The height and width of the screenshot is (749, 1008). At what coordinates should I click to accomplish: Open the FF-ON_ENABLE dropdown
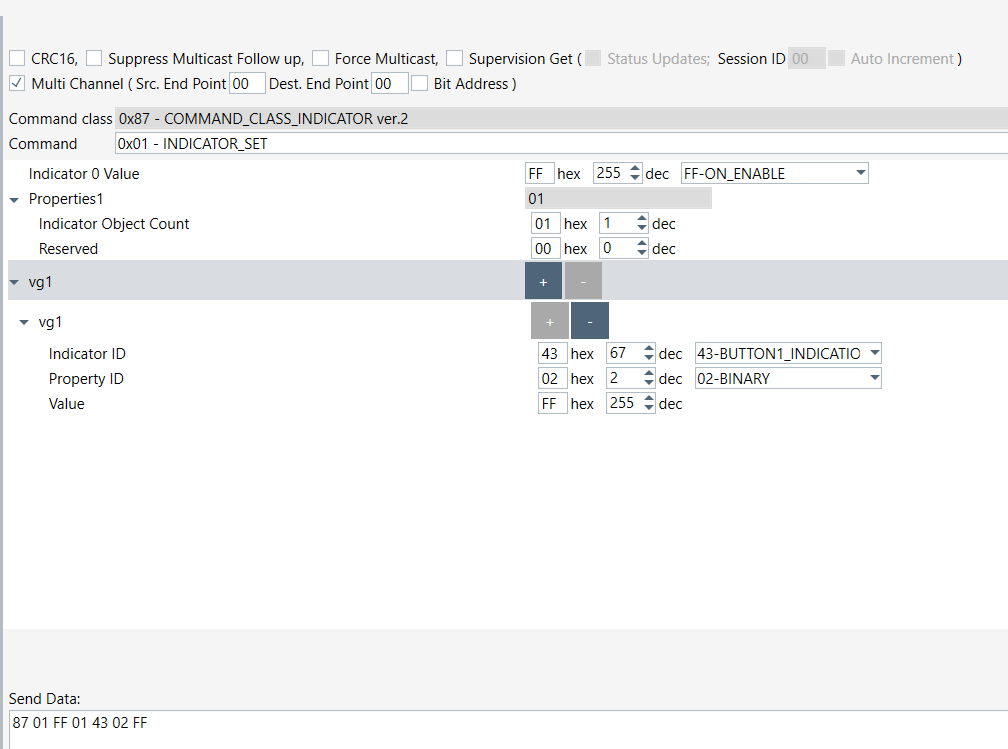tap(860, 173)
